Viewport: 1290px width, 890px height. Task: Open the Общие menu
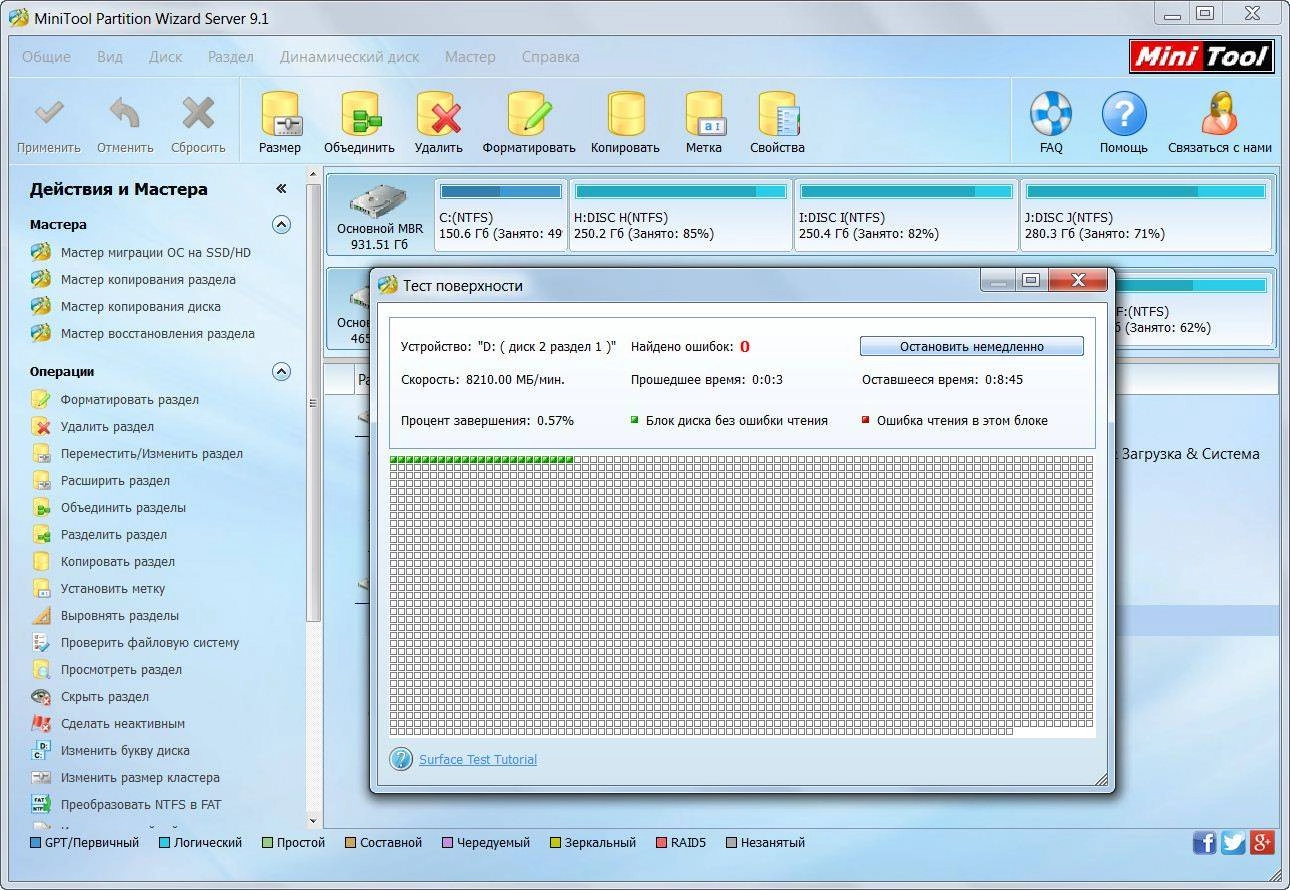(46, 57)
